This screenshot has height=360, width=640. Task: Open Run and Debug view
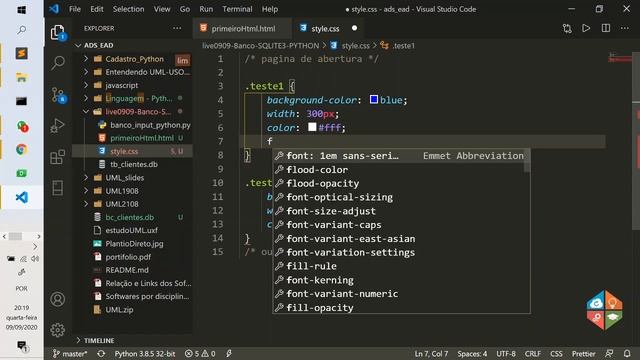(58, 126)
